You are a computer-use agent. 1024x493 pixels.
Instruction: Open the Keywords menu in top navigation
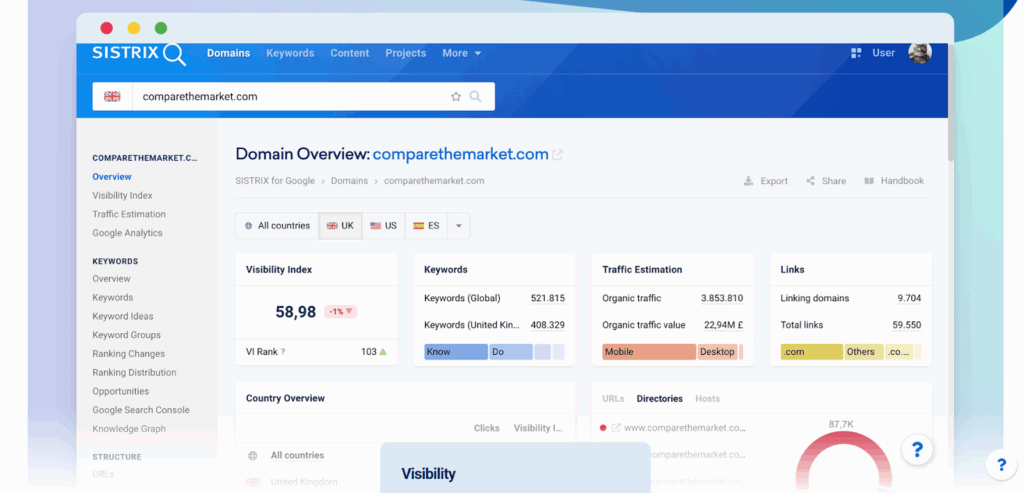point(290,53)
